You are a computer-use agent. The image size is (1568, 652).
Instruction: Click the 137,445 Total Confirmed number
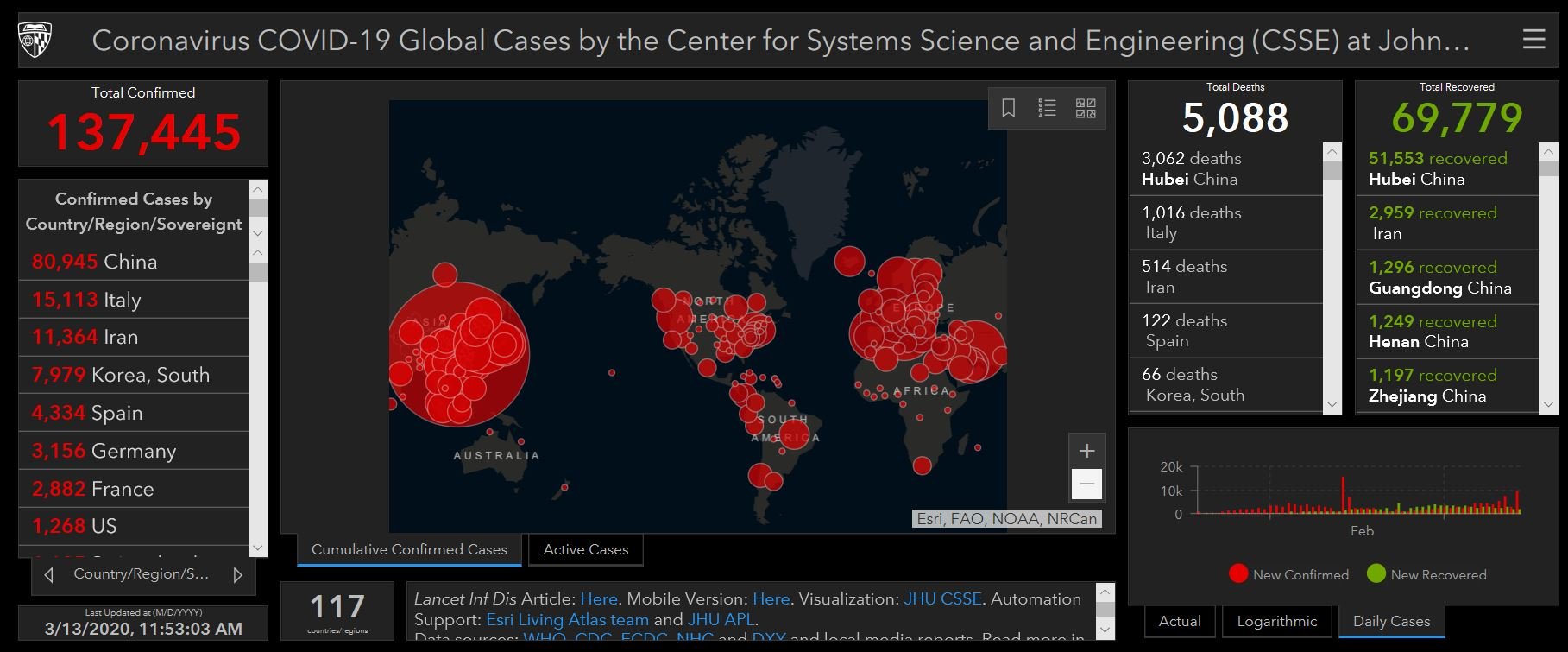coord(143,132)
